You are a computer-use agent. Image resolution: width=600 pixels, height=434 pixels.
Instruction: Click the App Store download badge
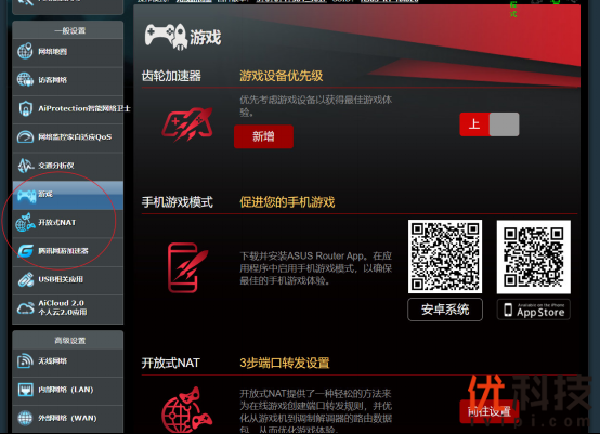coord(533,309)
